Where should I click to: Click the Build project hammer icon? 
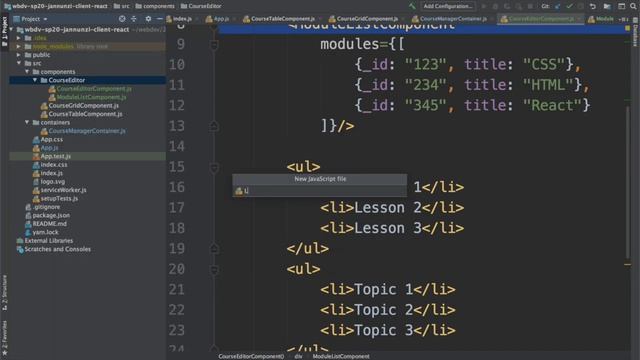(412, 6)
